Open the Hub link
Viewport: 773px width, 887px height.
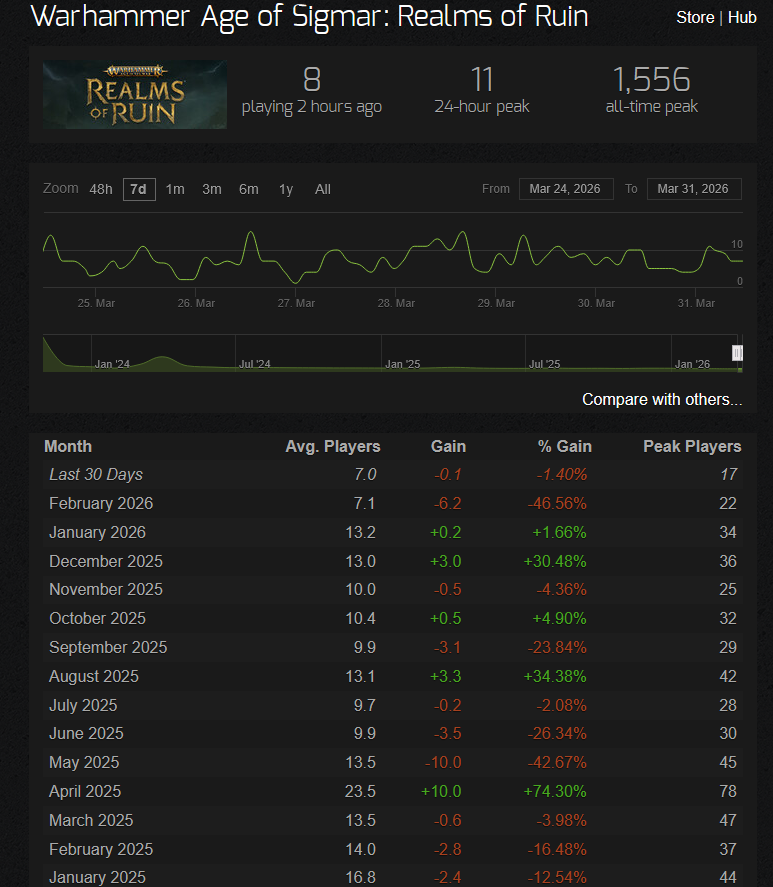click(742, 18)
